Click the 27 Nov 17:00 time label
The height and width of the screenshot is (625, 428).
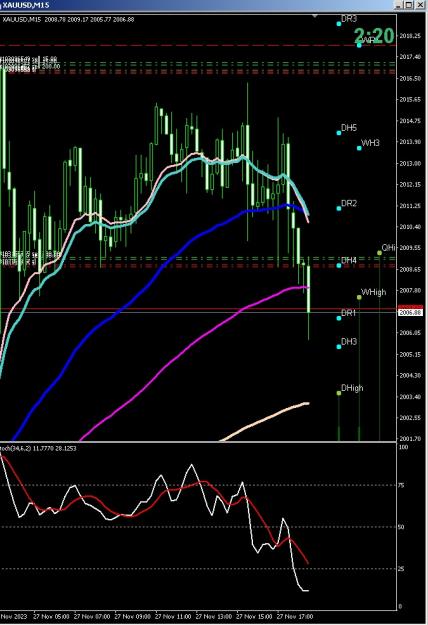(294, 616)
